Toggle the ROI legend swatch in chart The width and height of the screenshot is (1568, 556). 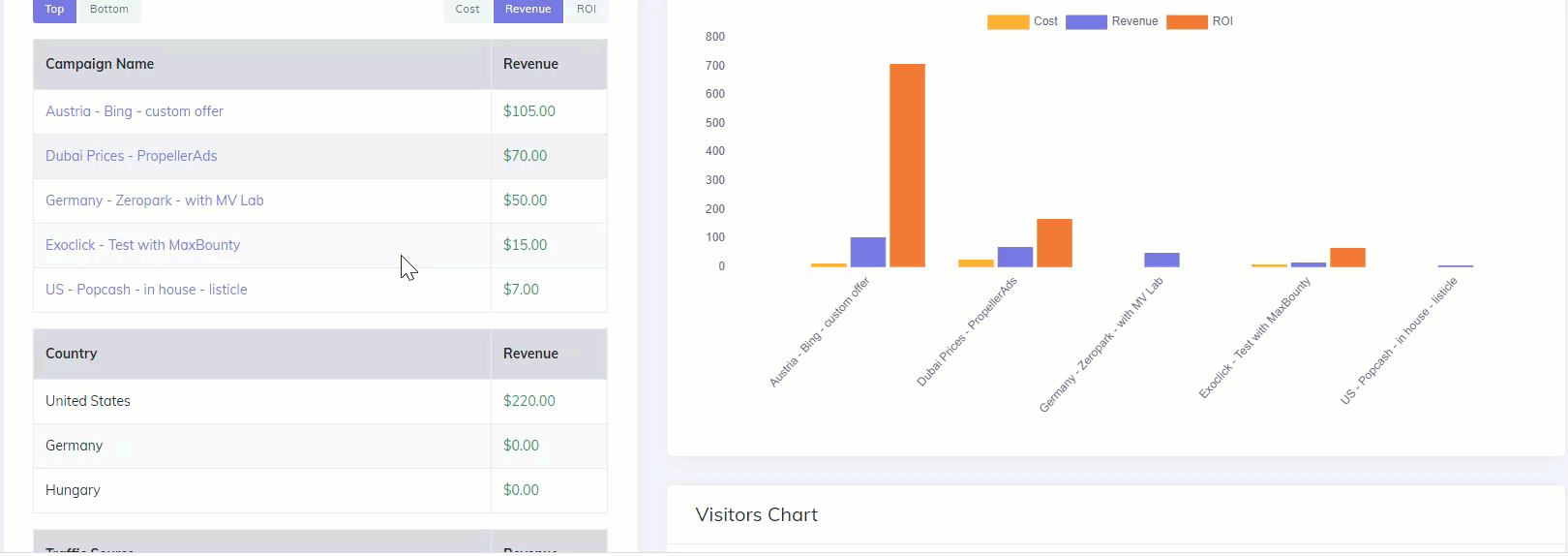click(x=1187, y=21)
